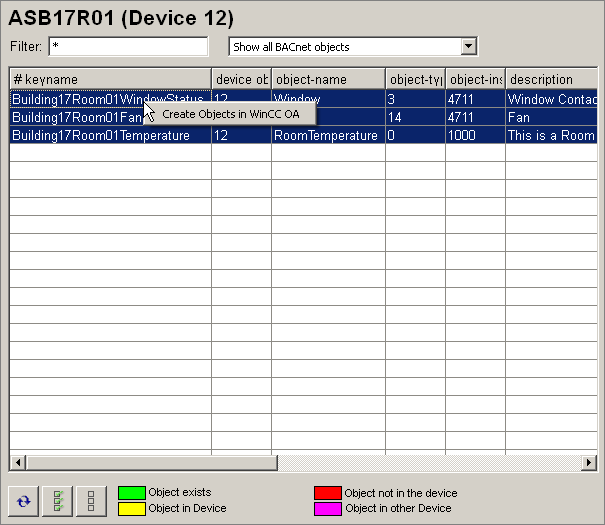
Task: Click the description column header
Action: [550, 79]
